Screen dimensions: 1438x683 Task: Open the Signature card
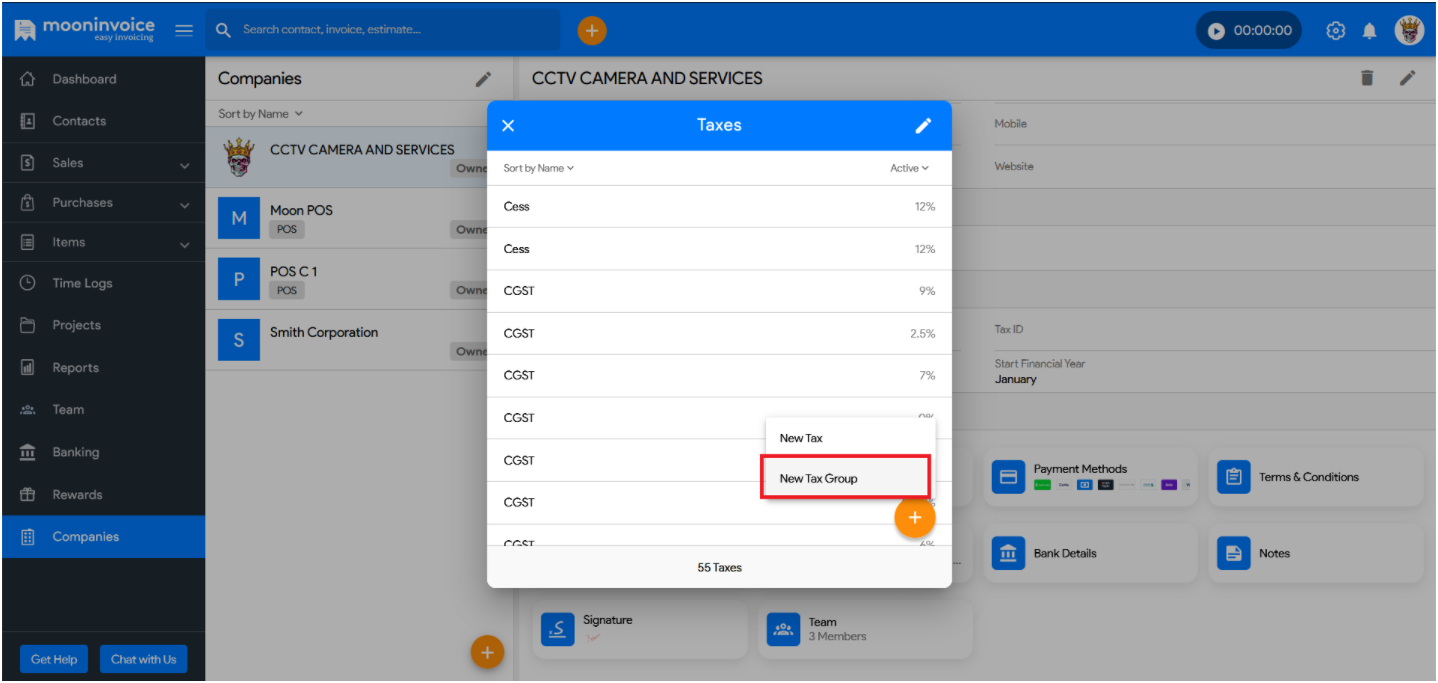[x=640, y=629]
